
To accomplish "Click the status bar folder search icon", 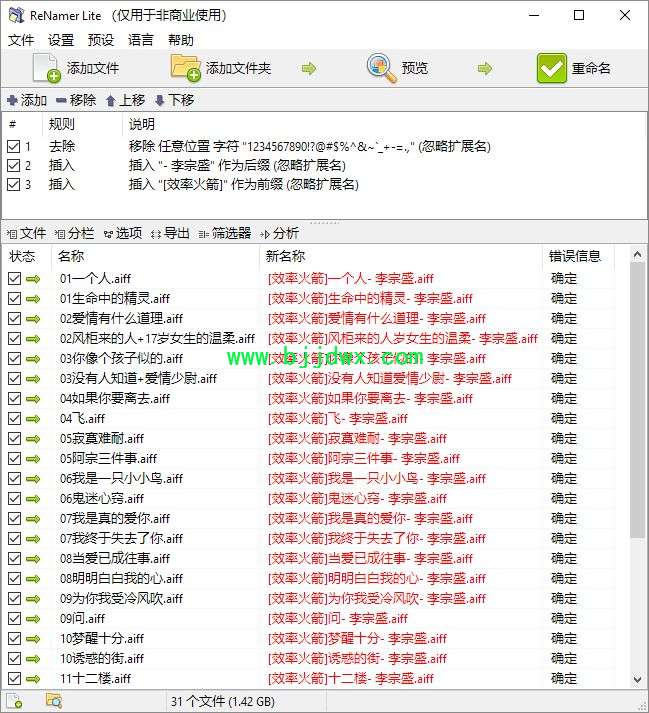I will tap(54, 701).
